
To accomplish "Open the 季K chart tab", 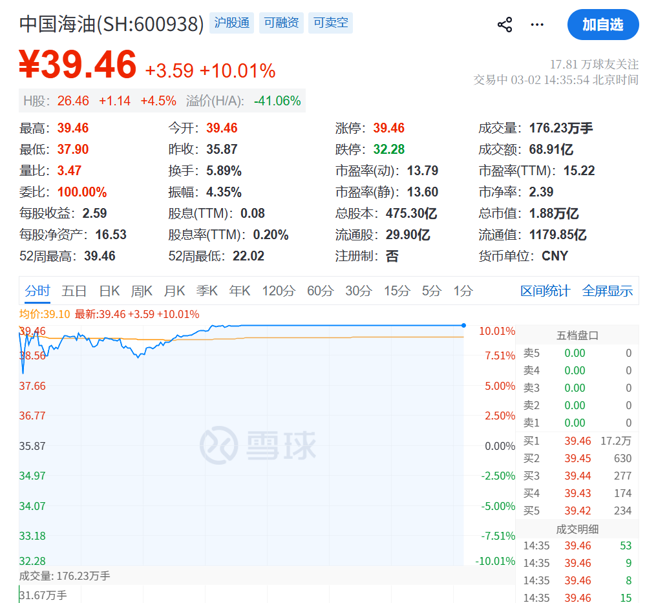I will [x=207, y=291].
